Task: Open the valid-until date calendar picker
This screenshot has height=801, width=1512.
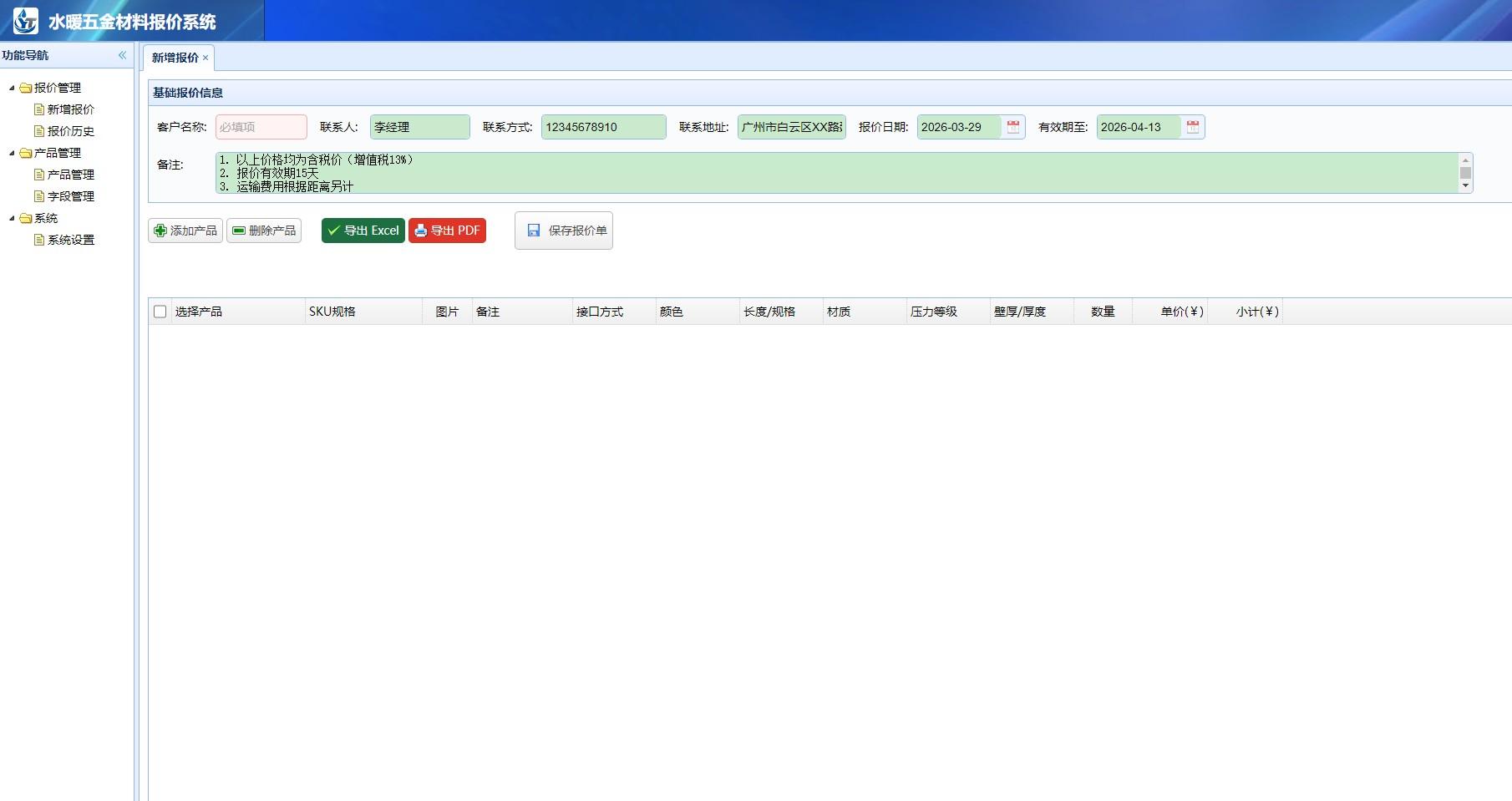Action: click(1192, 127)
